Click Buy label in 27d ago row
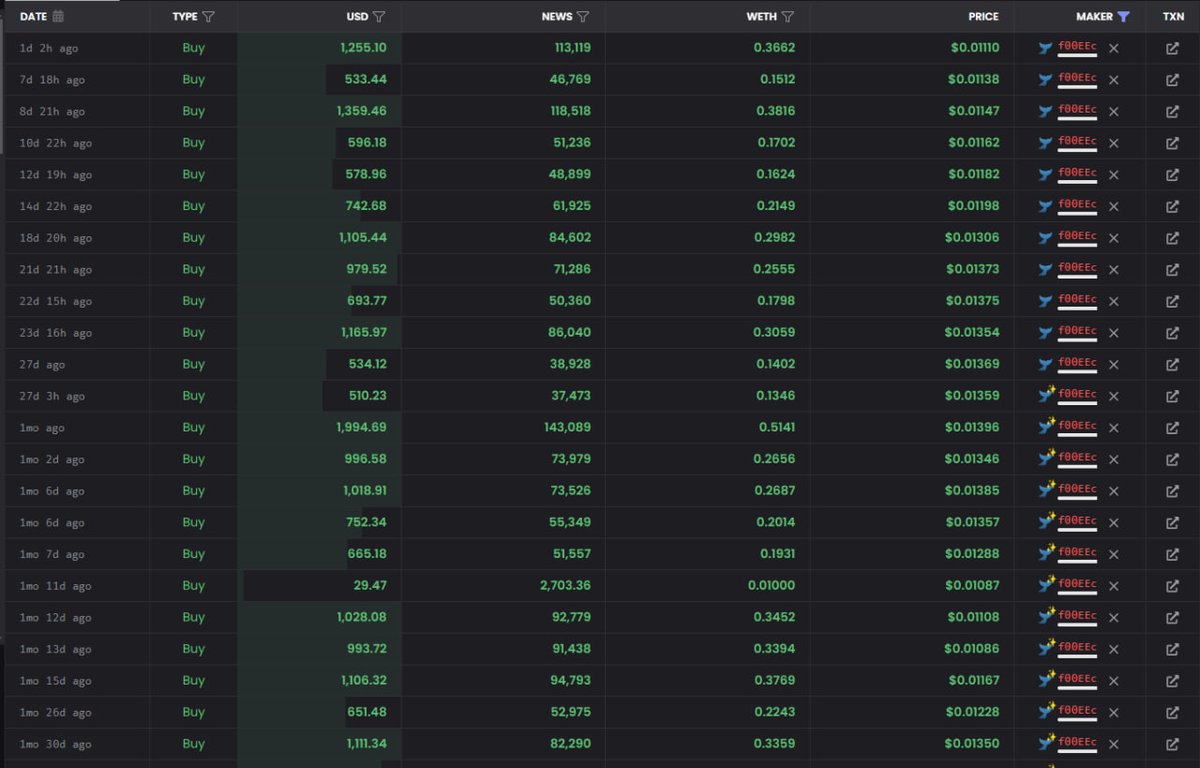This screenshot has width=1200, height=768. 193,365
